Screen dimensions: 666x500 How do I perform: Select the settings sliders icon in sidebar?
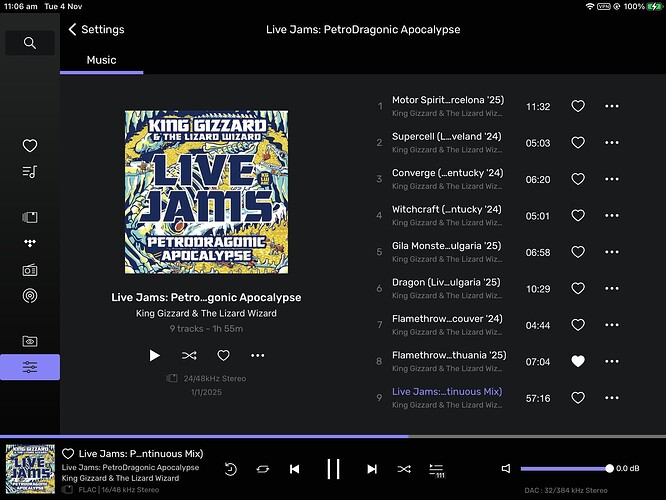coord(30,367)
